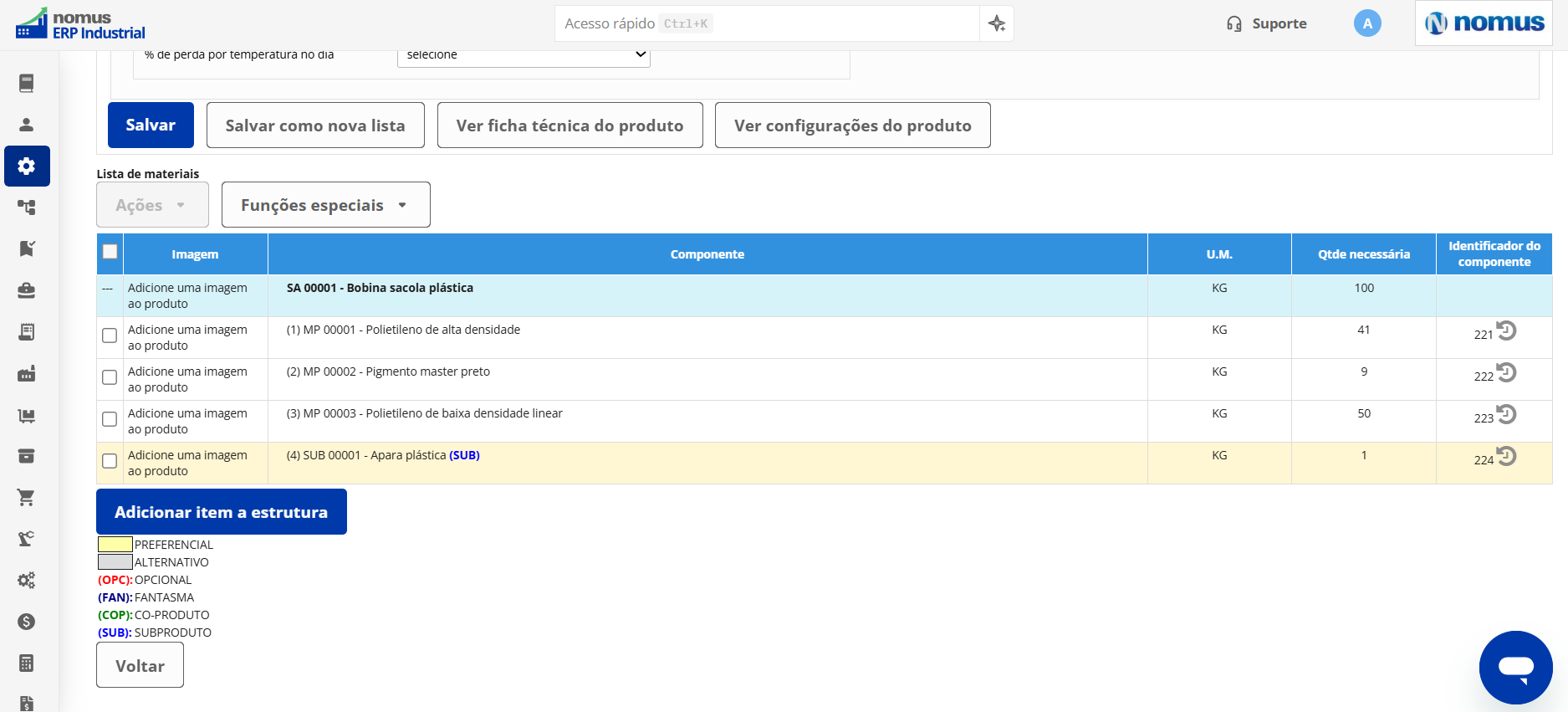Click the Acesso rápido search field
The image size is (1568, 712).
(x=767, y=23)
